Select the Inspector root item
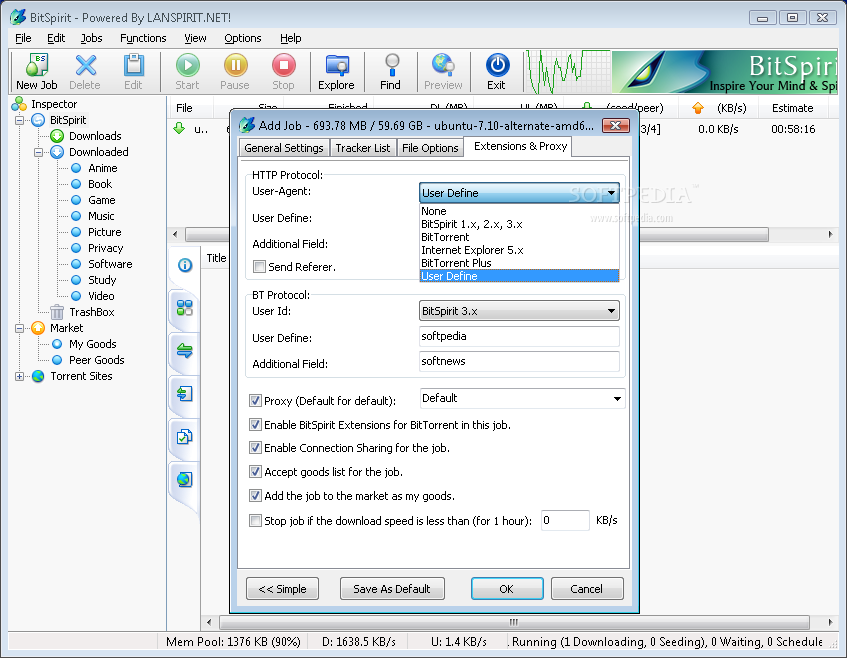 (54, 104)
